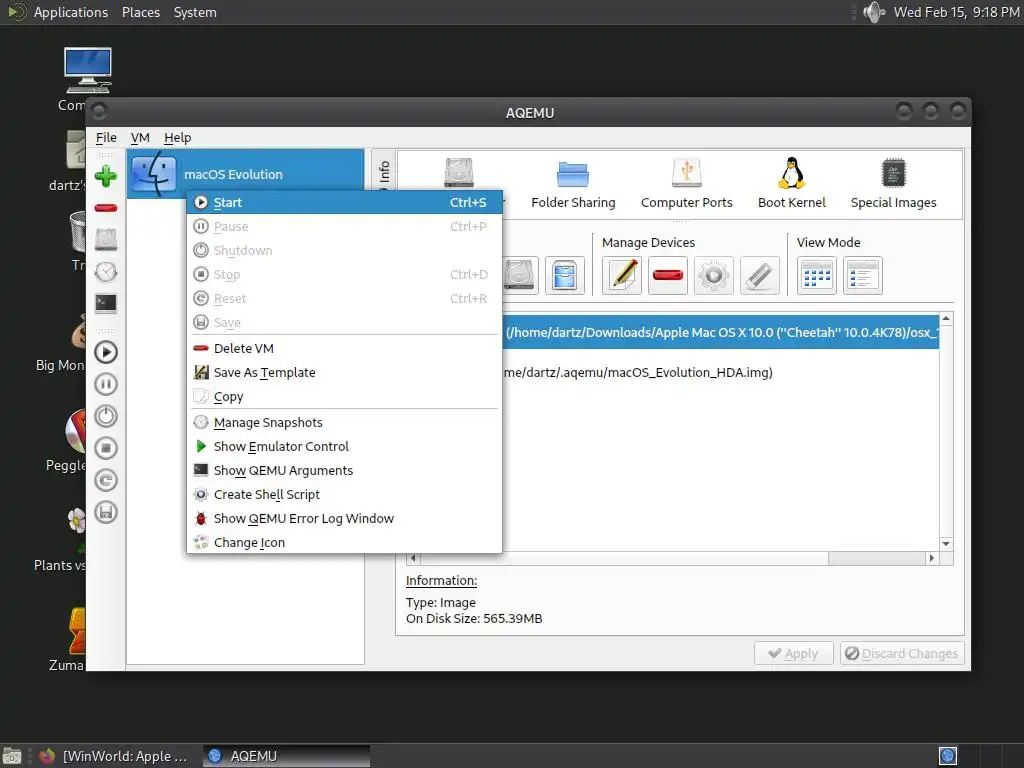This screenshot has width=1024, height=768.
Task: Open the Boot Kernel tab
Action: [792, 185]
